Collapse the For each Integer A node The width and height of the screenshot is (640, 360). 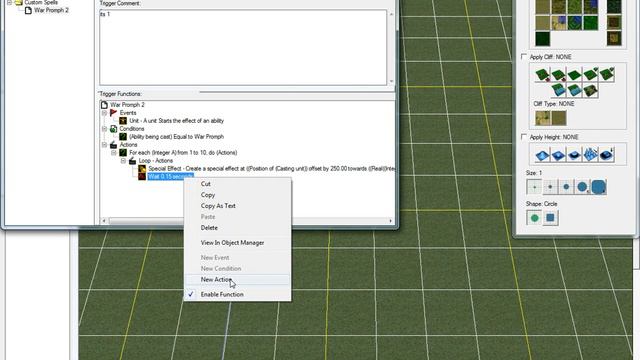114,153
